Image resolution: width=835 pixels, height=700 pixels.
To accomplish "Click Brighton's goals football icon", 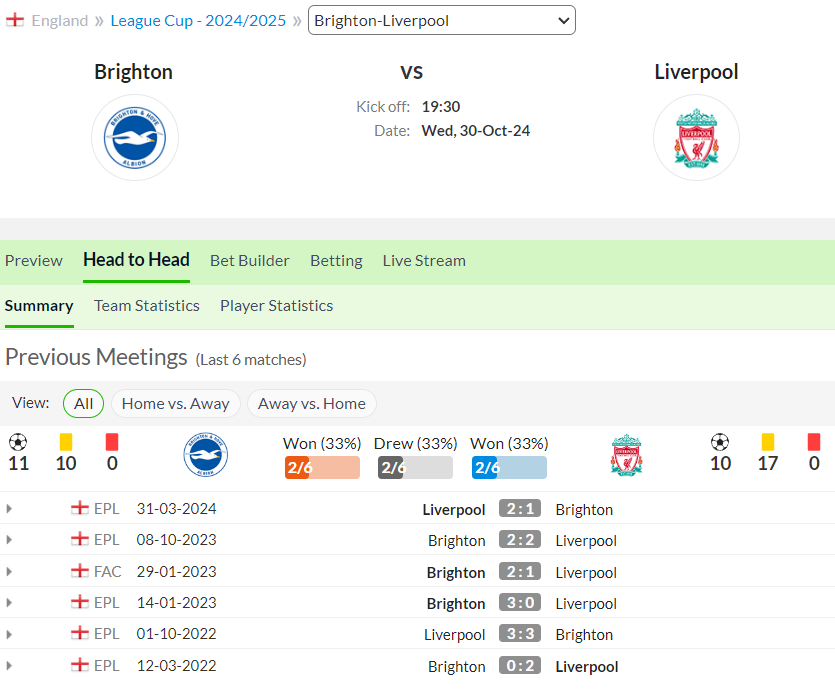I will pos(18,442).
